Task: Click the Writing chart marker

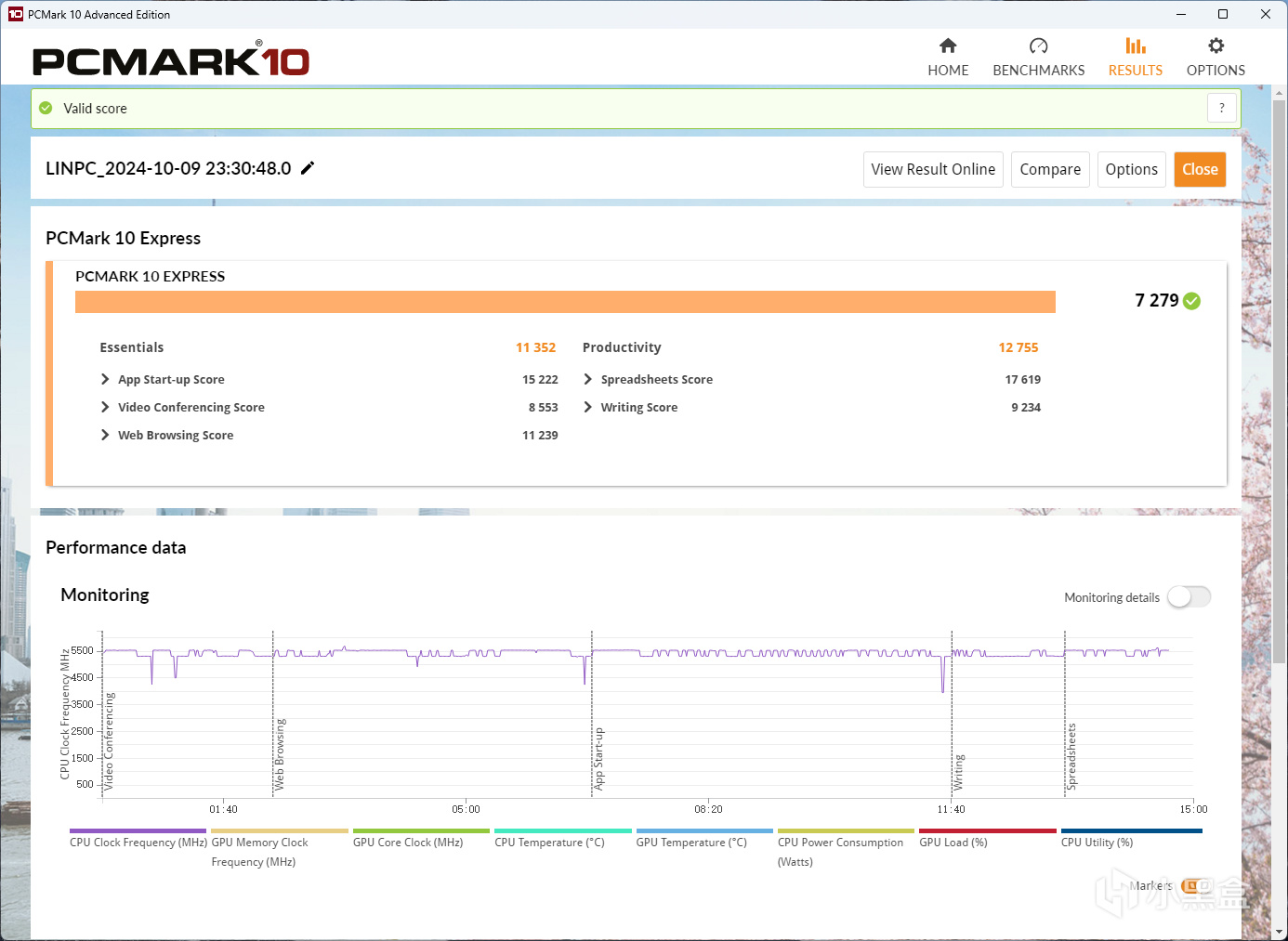Action: (959, 772)
